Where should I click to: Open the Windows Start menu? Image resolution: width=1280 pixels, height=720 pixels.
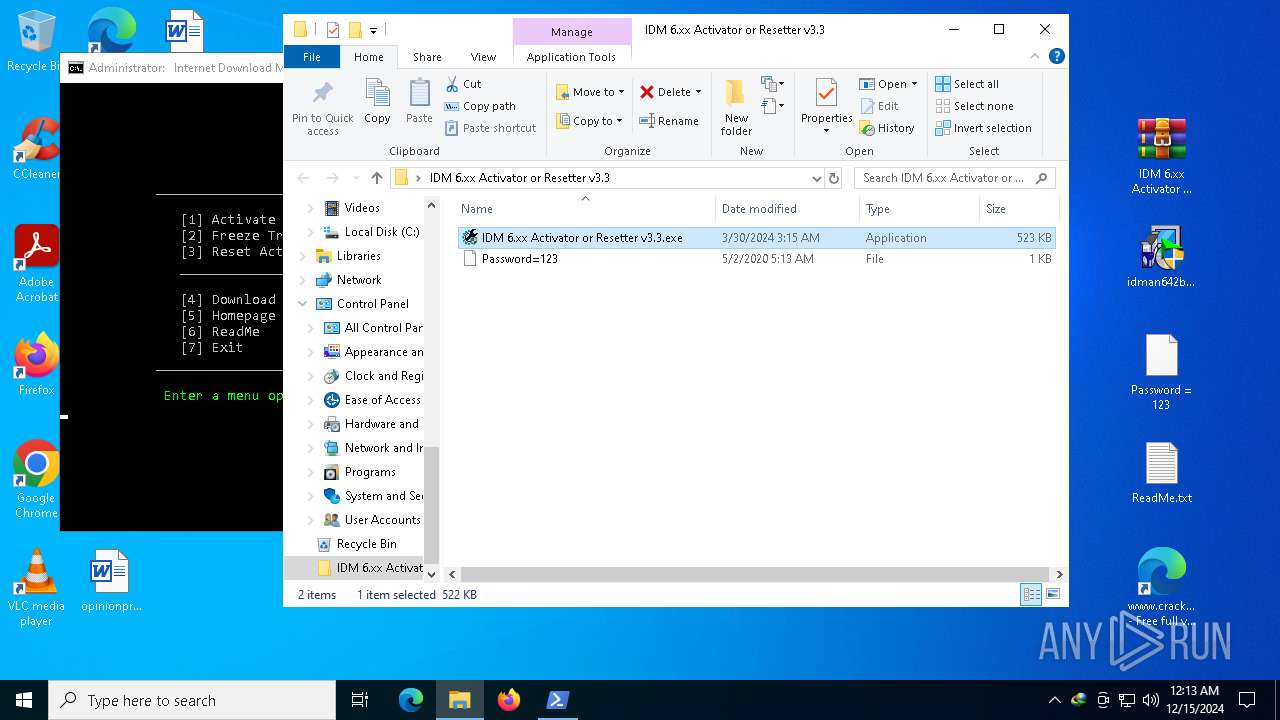pyautogui.click(x=24, y=700)
